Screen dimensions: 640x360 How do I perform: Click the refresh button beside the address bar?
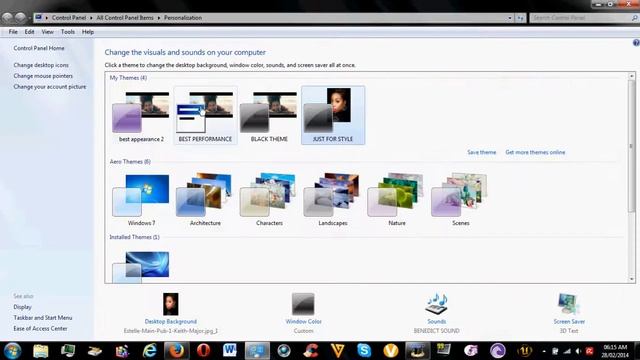pos(520,18)
